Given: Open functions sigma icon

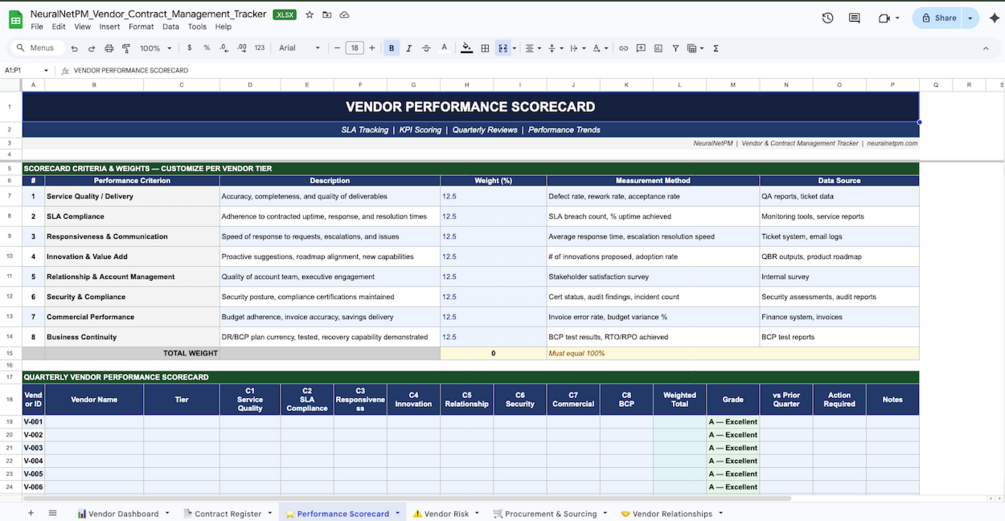Looking at the screenshot, I should [716, 48].
